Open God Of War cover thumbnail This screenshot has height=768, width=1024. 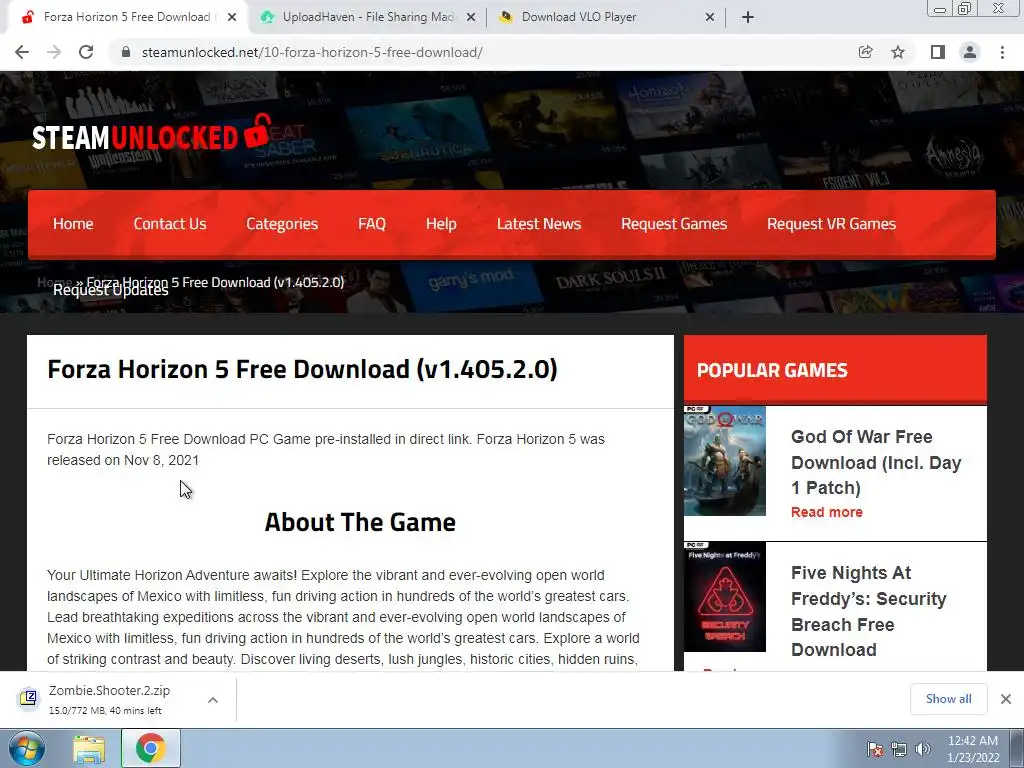[x=725, y=461]
